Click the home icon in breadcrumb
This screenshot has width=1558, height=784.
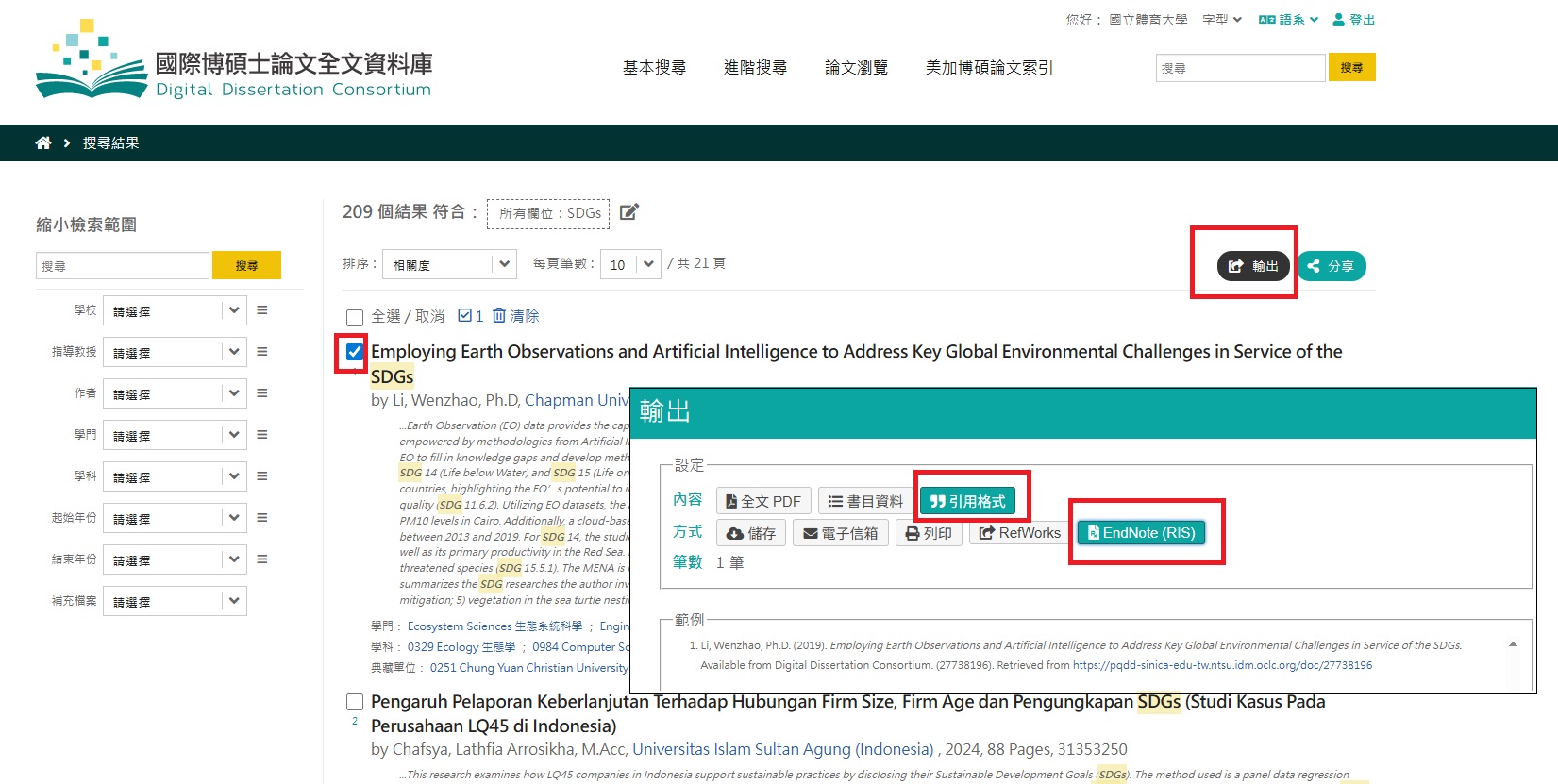pos(43,143)
